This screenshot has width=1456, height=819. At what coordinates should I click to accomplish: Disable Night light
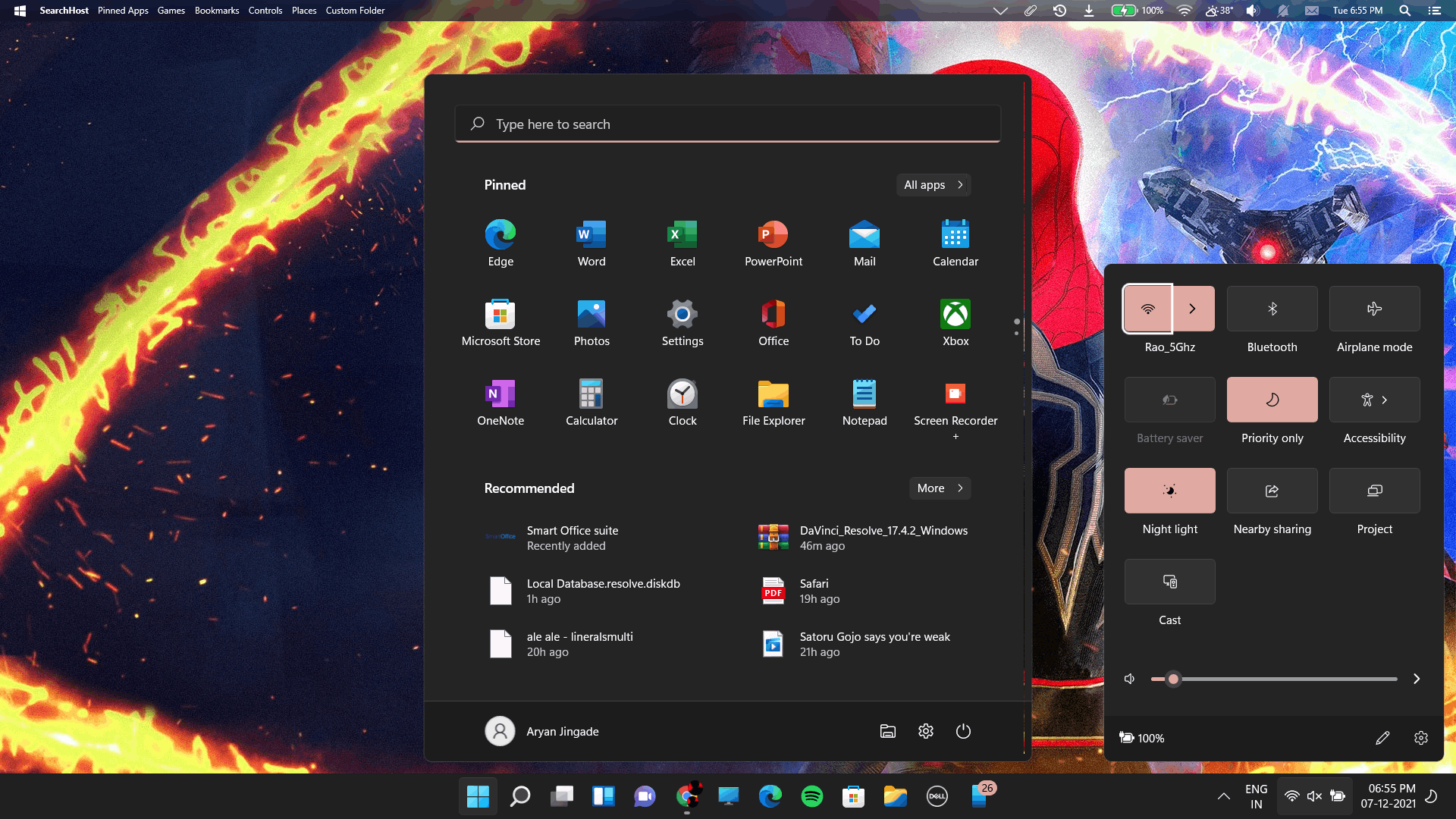[1170, 491]
